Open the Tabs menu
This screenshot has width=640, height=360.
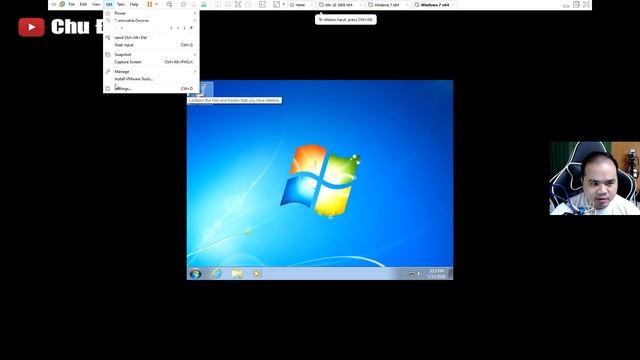tap(121, 4)
